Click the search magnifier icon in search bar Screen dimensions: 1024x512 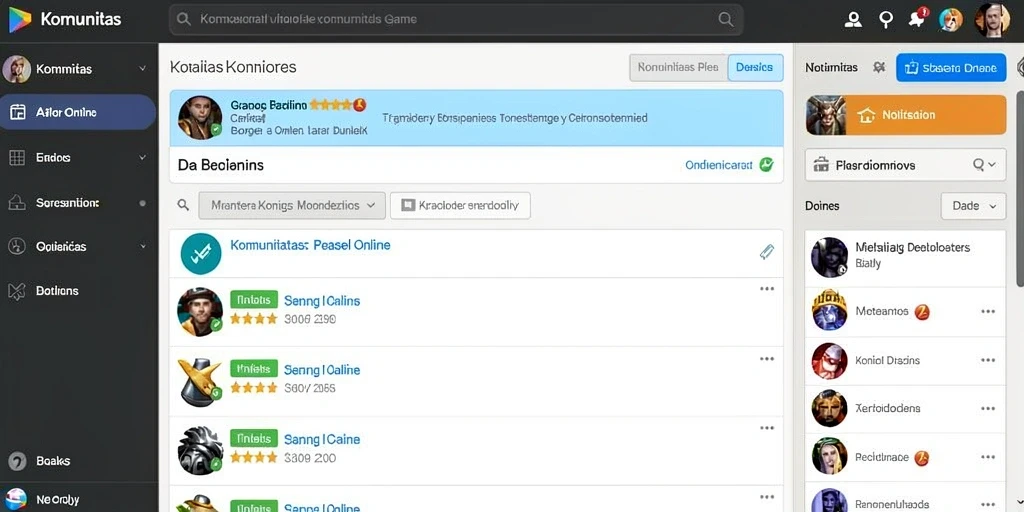726,20
